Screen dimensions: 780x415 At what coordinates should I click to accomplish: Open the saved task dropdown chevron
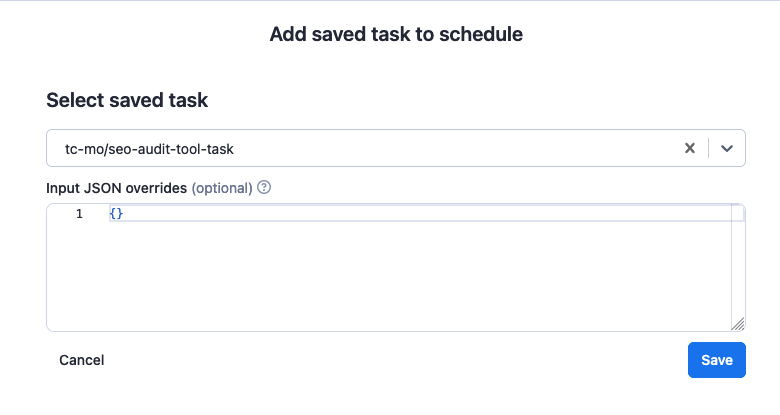[727, 148]
